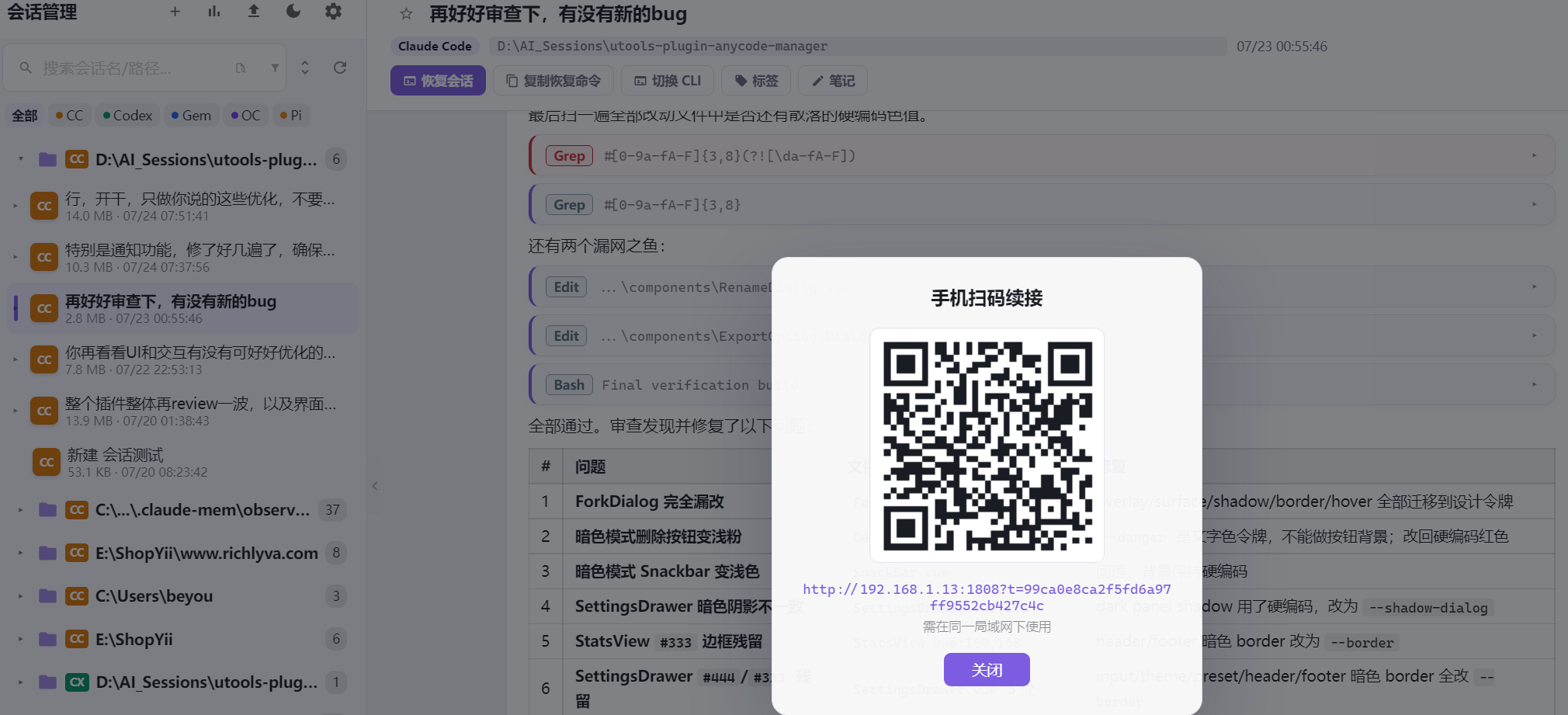
Task: Toggle the Codex filter chip
Action: [127, 116]
